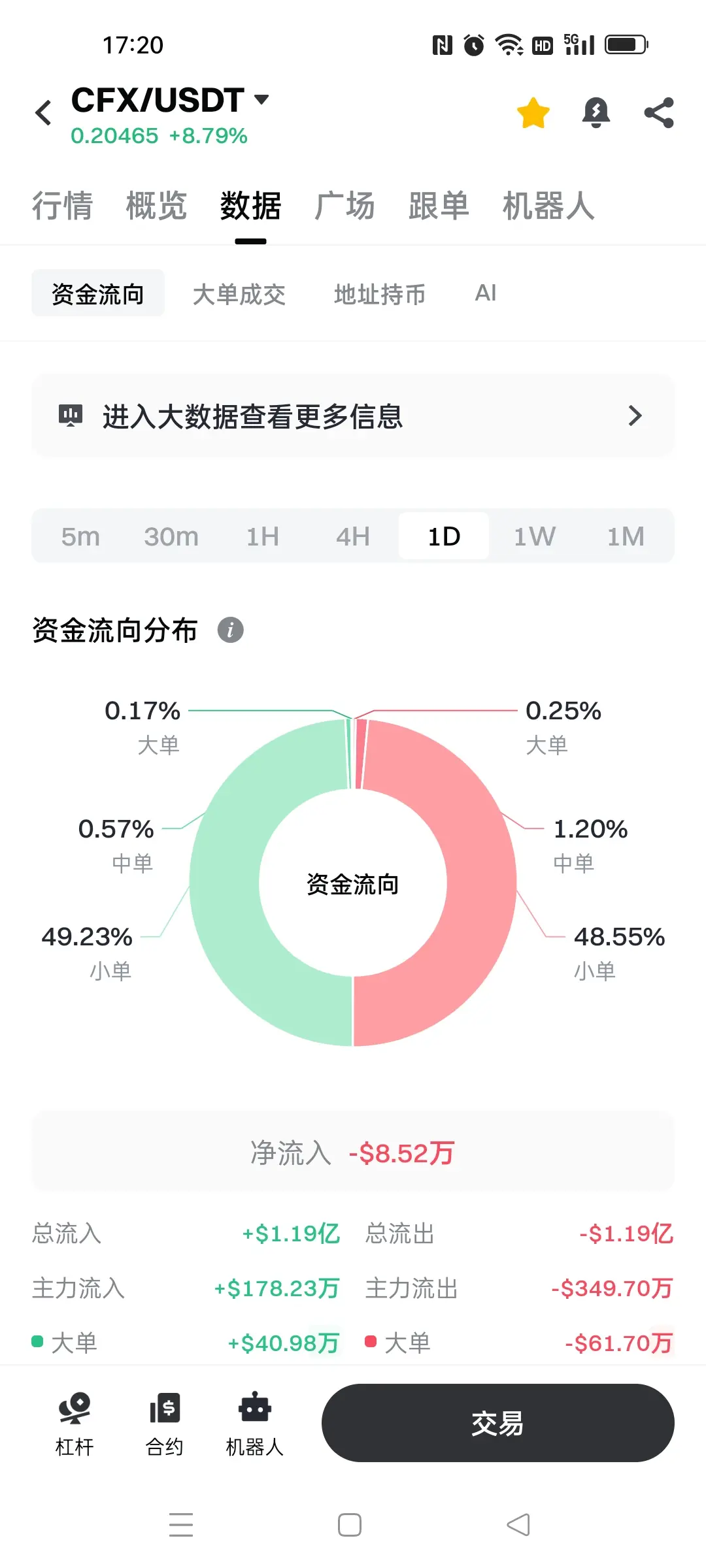Screen dimensions: 706x1568
Task: Open the price alert bell icon
Action: [596, 113]
